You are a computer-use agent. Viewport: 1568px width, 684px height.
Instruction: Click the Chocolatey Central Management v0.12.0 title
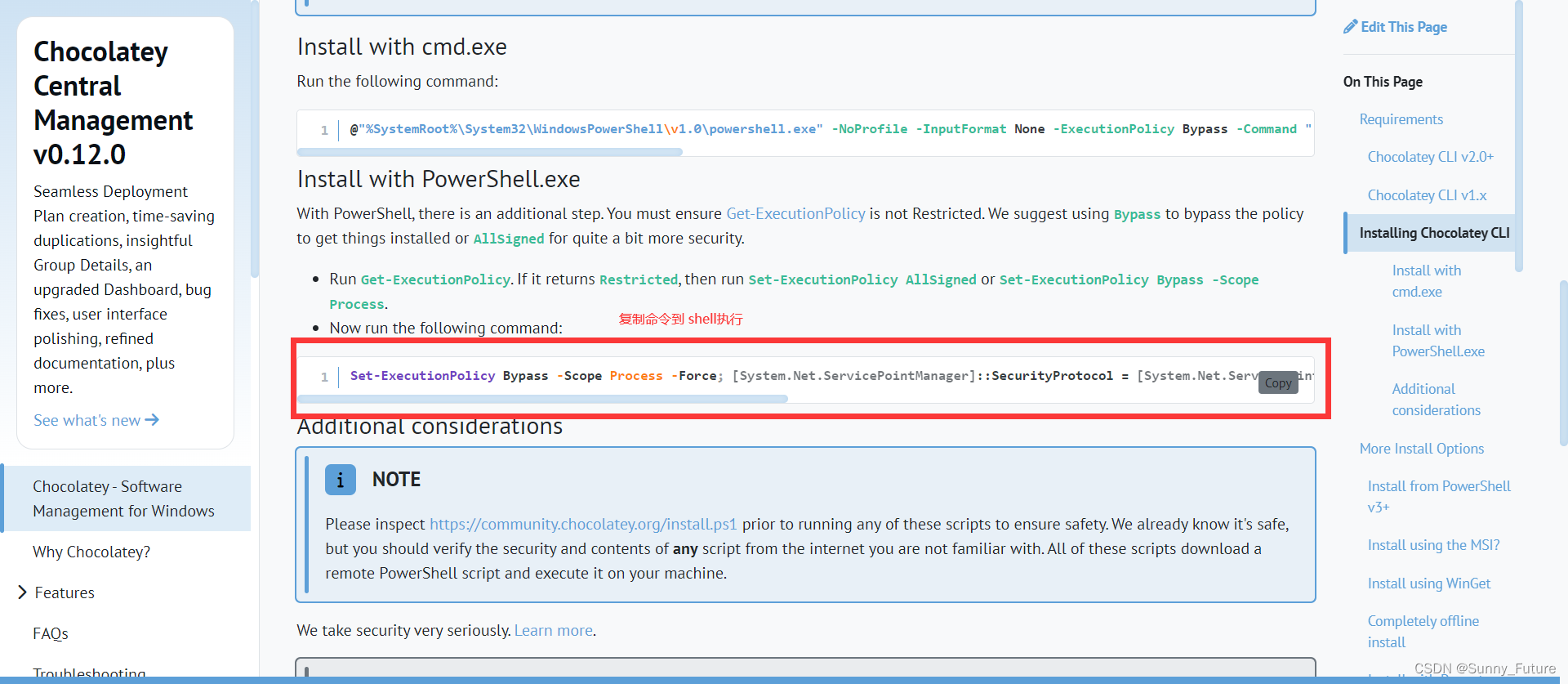click(113, 103)
